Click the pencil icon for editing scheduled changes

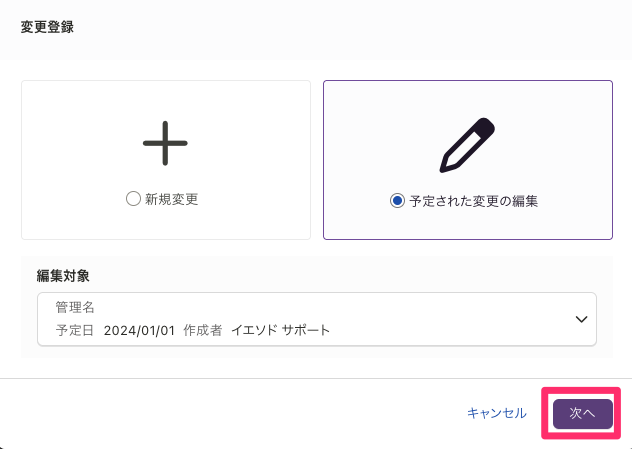tap(468, 145)
